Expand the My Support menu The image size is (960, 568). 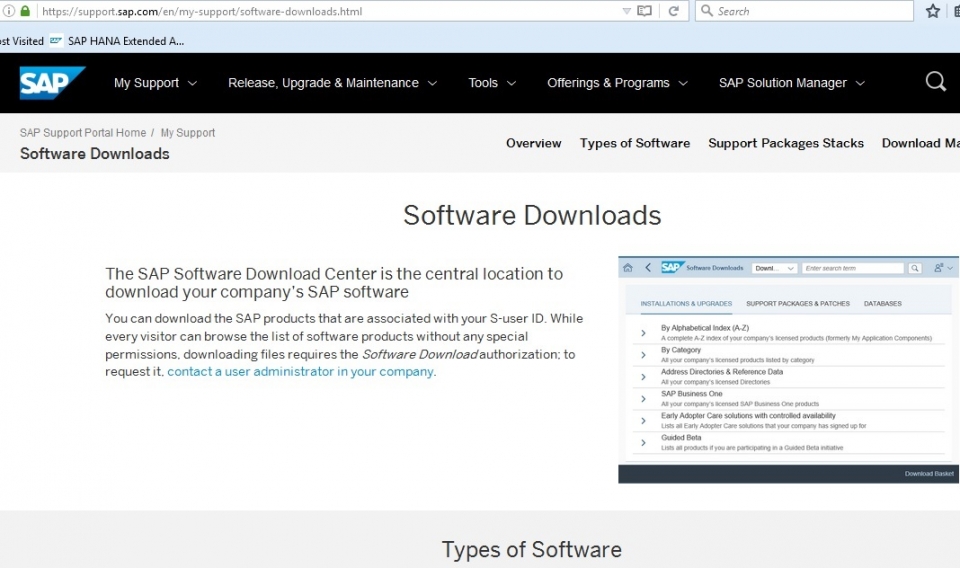point(155,83)
